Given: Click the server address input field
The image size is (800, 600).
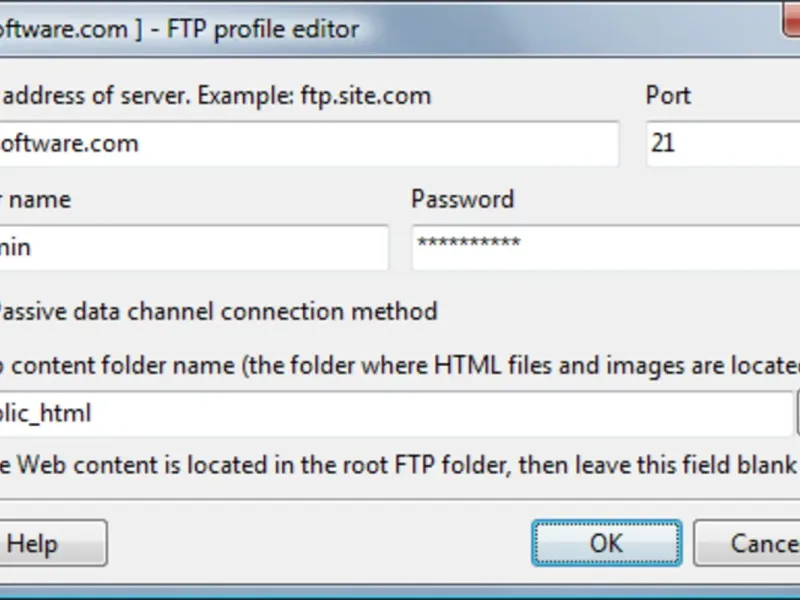Looking at the screenshot, I should (x=300, y=144).
